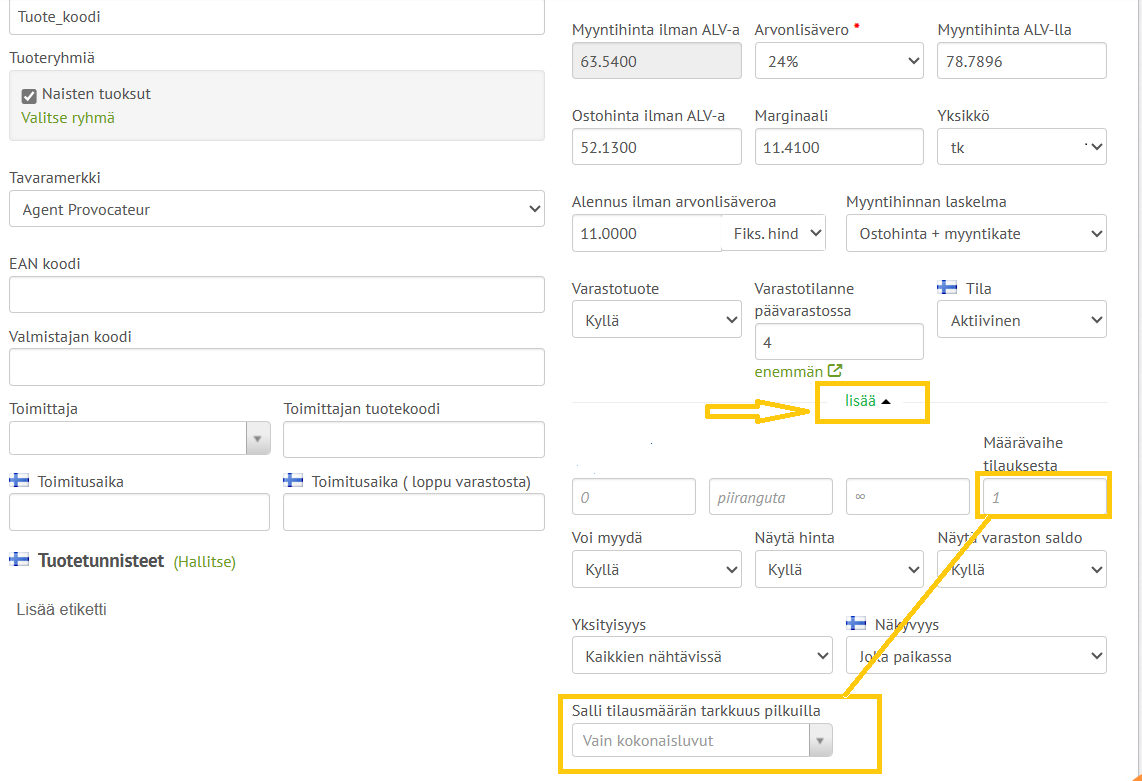Click the Määrävaihe tilauksesta field
1142x781 pixels.
(1044, 497)
